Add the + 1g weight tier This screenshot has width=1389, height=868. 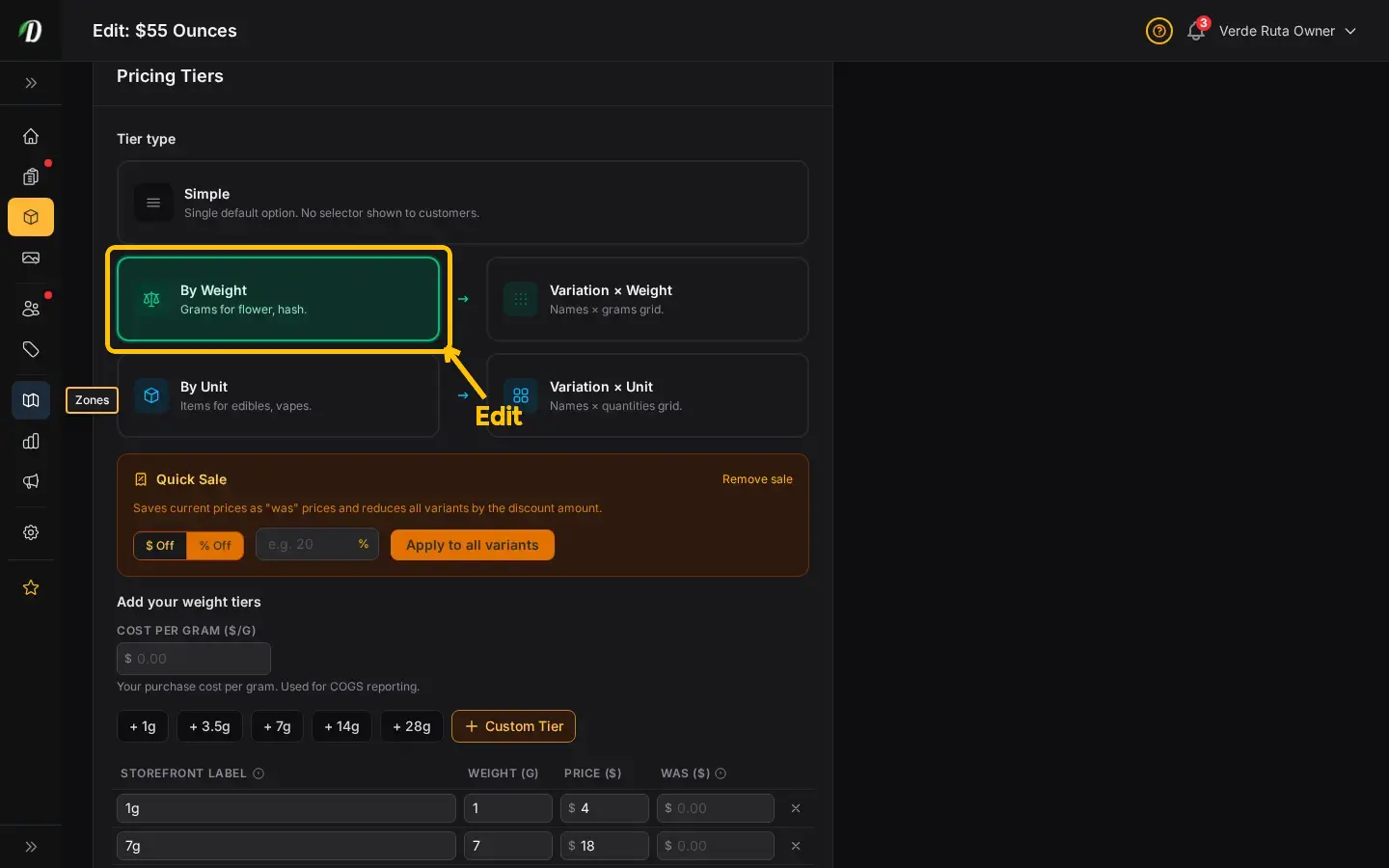(x=143, y=726)
